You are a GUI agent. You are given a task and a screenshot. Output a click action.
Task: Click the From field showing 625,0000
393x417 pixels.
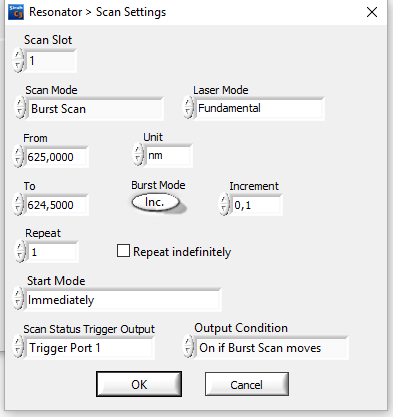[x=56, y=157]
